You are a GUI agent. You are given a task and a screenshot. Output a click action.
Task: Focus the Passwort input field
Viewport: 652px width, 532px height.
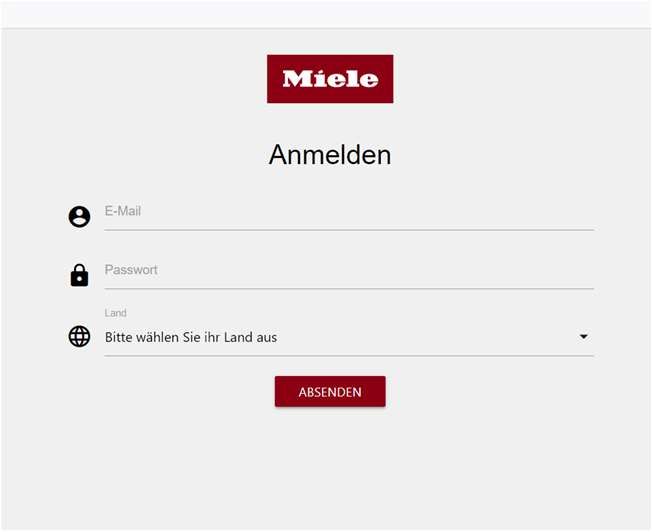coord(350,271)
